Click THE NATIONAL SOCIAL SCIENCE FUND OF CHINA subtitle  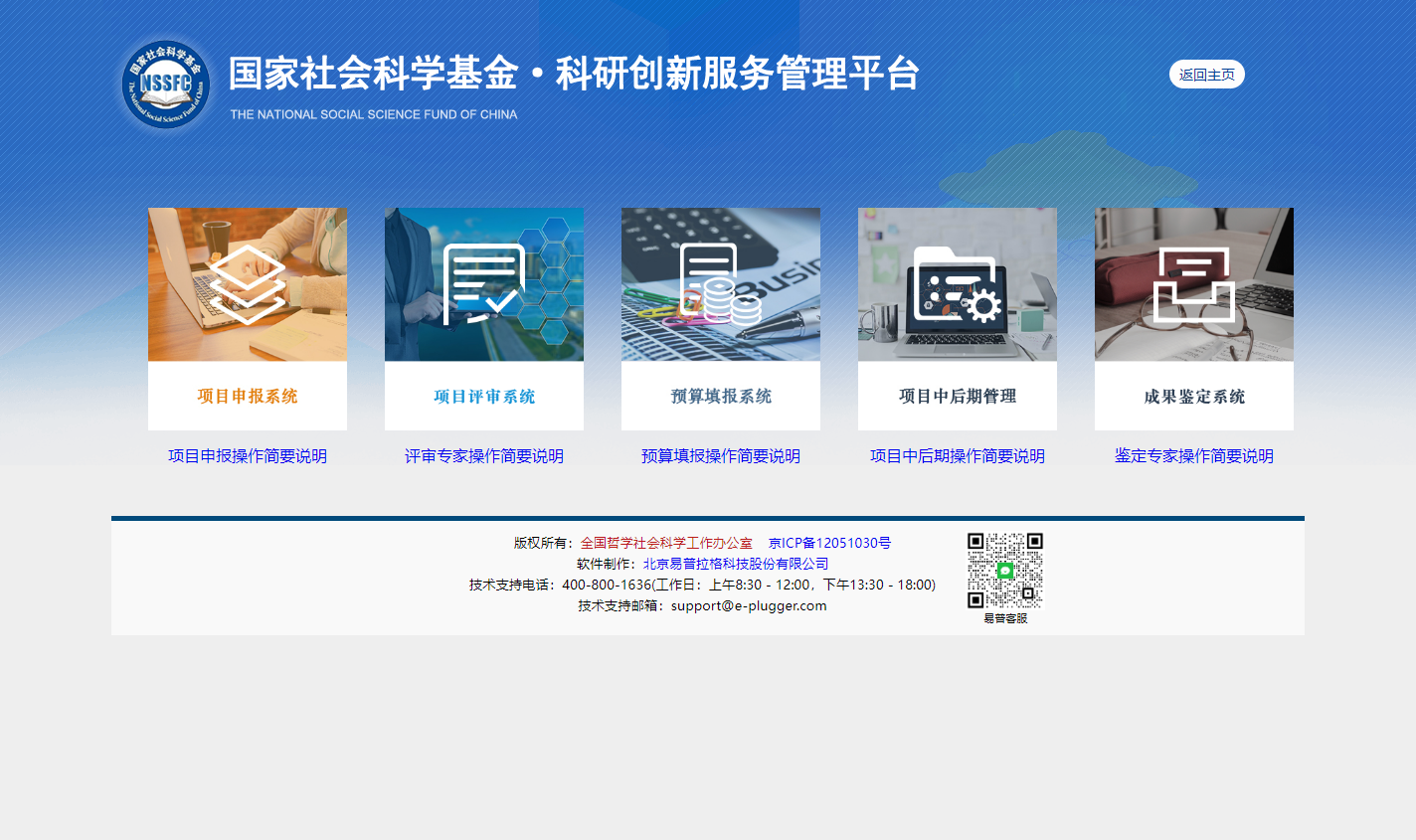pos(374,114)
